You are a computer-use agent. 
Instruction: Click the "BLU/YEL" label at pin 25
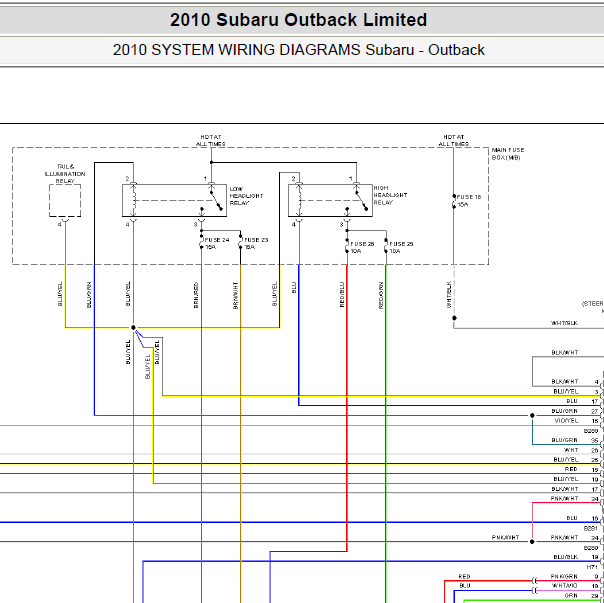point(565,460)
